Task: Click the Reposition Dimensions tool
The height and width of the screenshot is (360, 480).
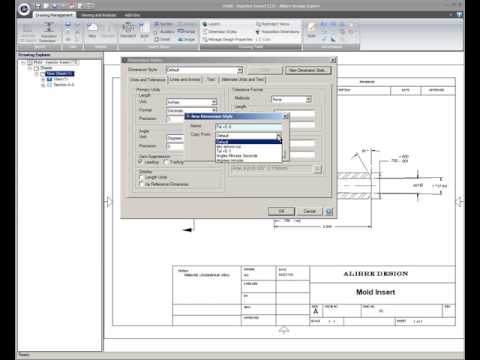Action: 277,32
